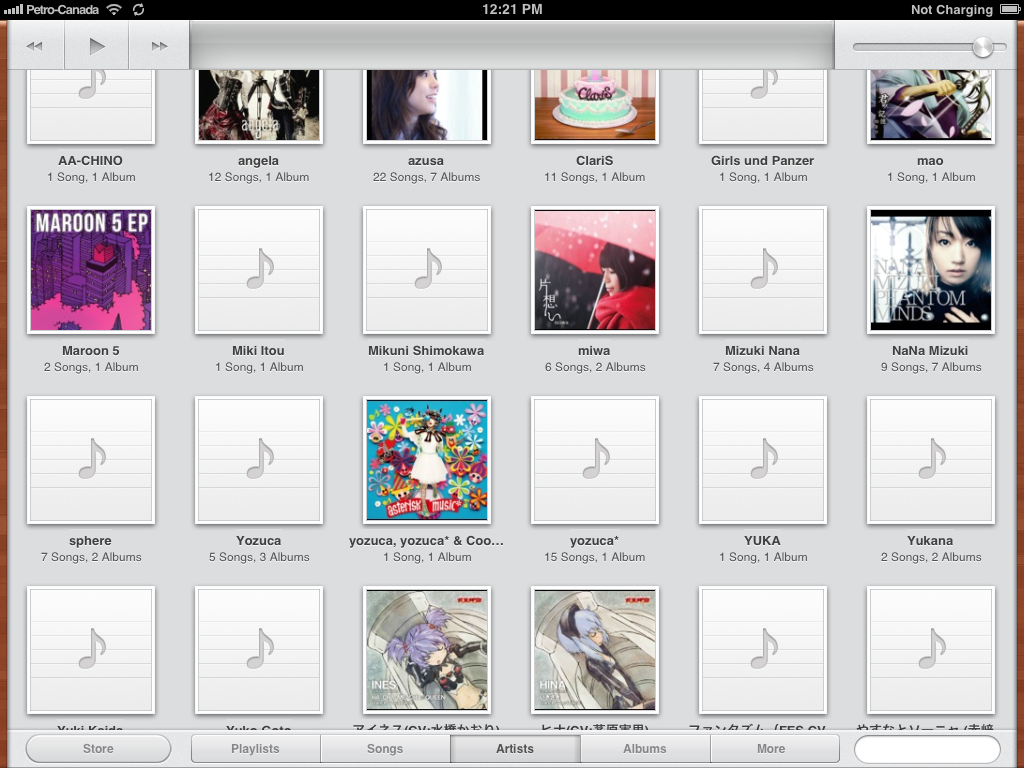Click the 'Miki Itou' artist name
The image size is (1024, 768).
point(258,351)
